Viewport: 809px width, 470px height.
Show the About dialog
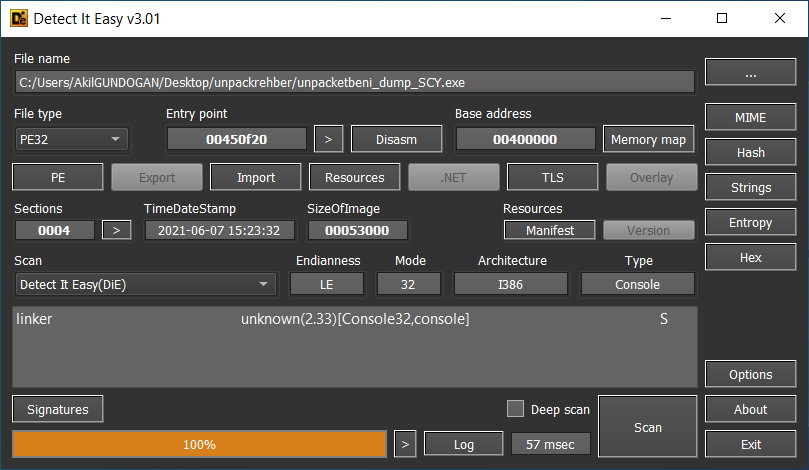tap(750, 409)
